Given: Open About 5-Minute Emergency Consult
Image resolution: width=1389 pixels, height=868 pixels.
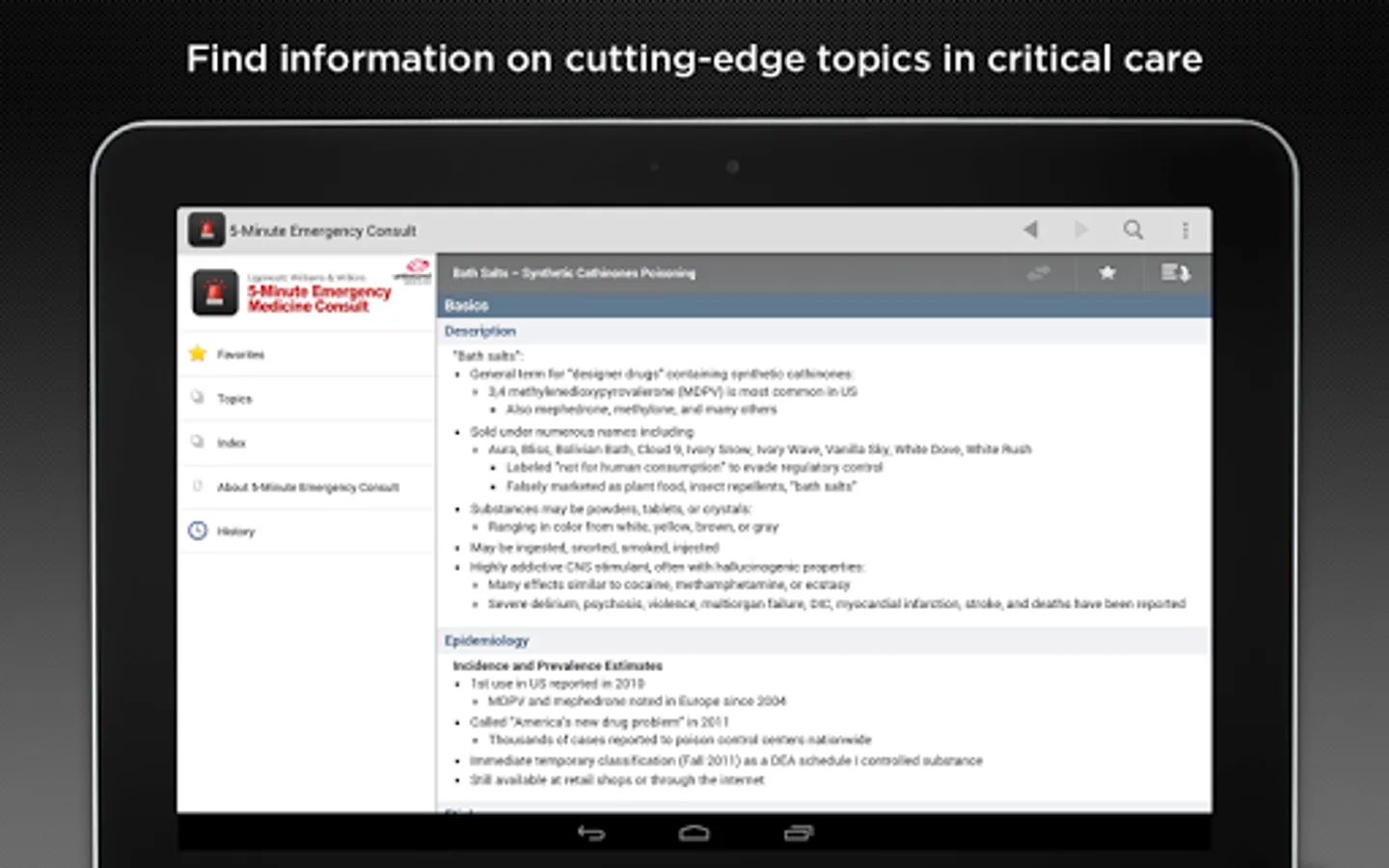Looking at the screenshot, I should tap(306, 487).
